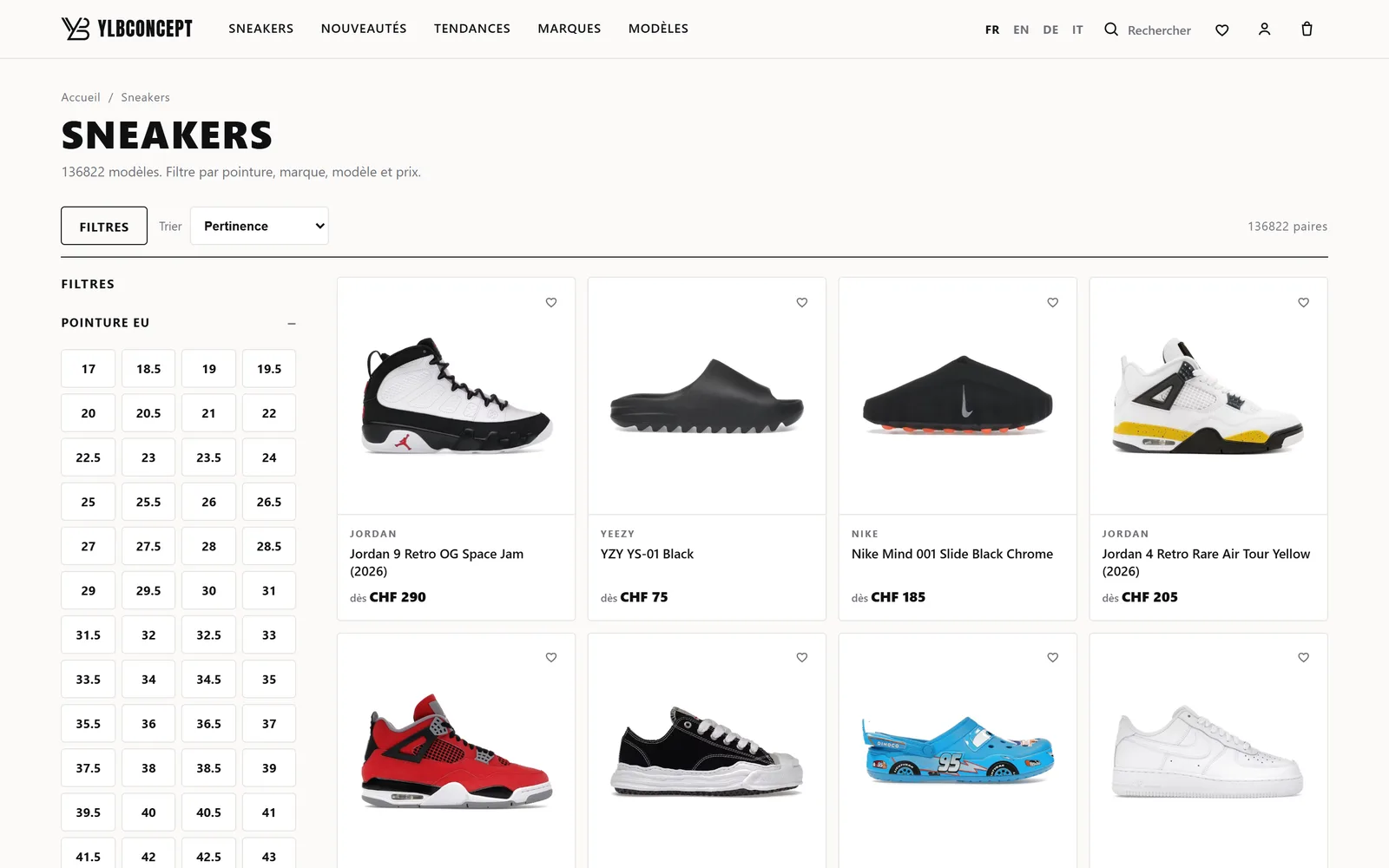
Task: Open the wishlist heart in the header
Action: click(x=1221, y=30)
